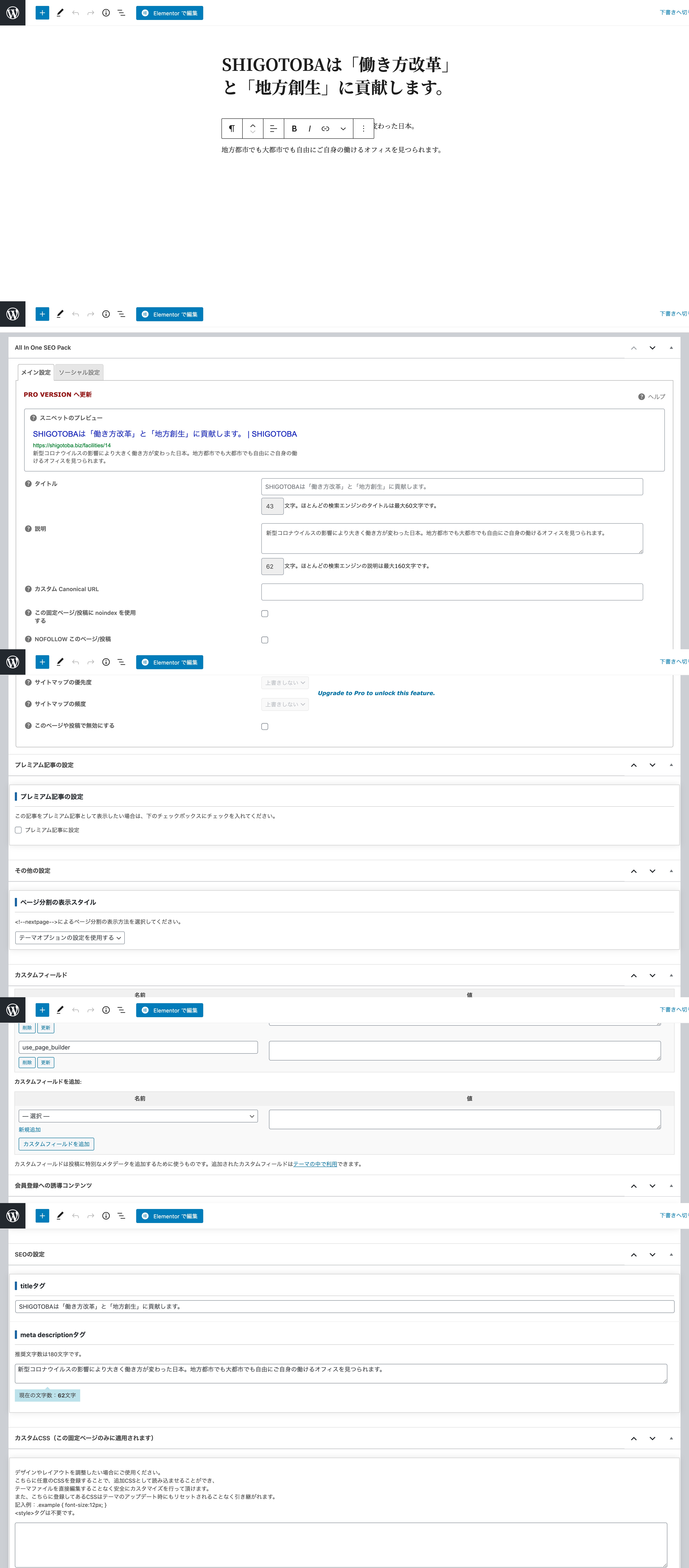Collapse the カスタムCSS panel

coord(671,1438)
